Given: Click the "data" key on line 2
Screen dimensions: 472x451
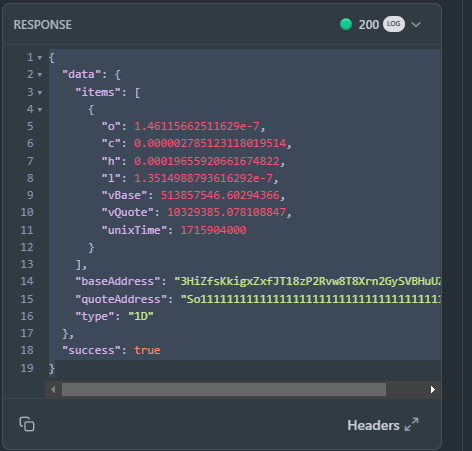Looking at the screenshot, I should click(81, 74).
